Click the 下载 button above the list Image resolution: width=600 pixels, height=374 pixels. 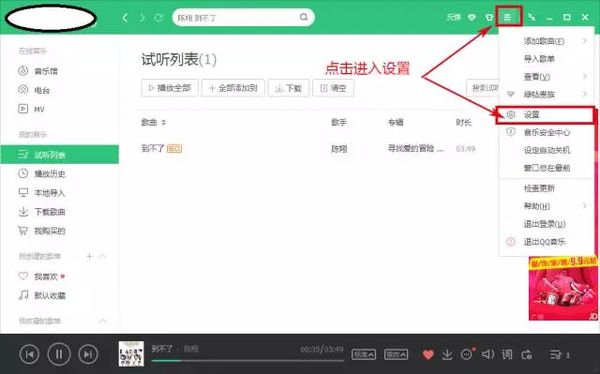tap(289, 88)
